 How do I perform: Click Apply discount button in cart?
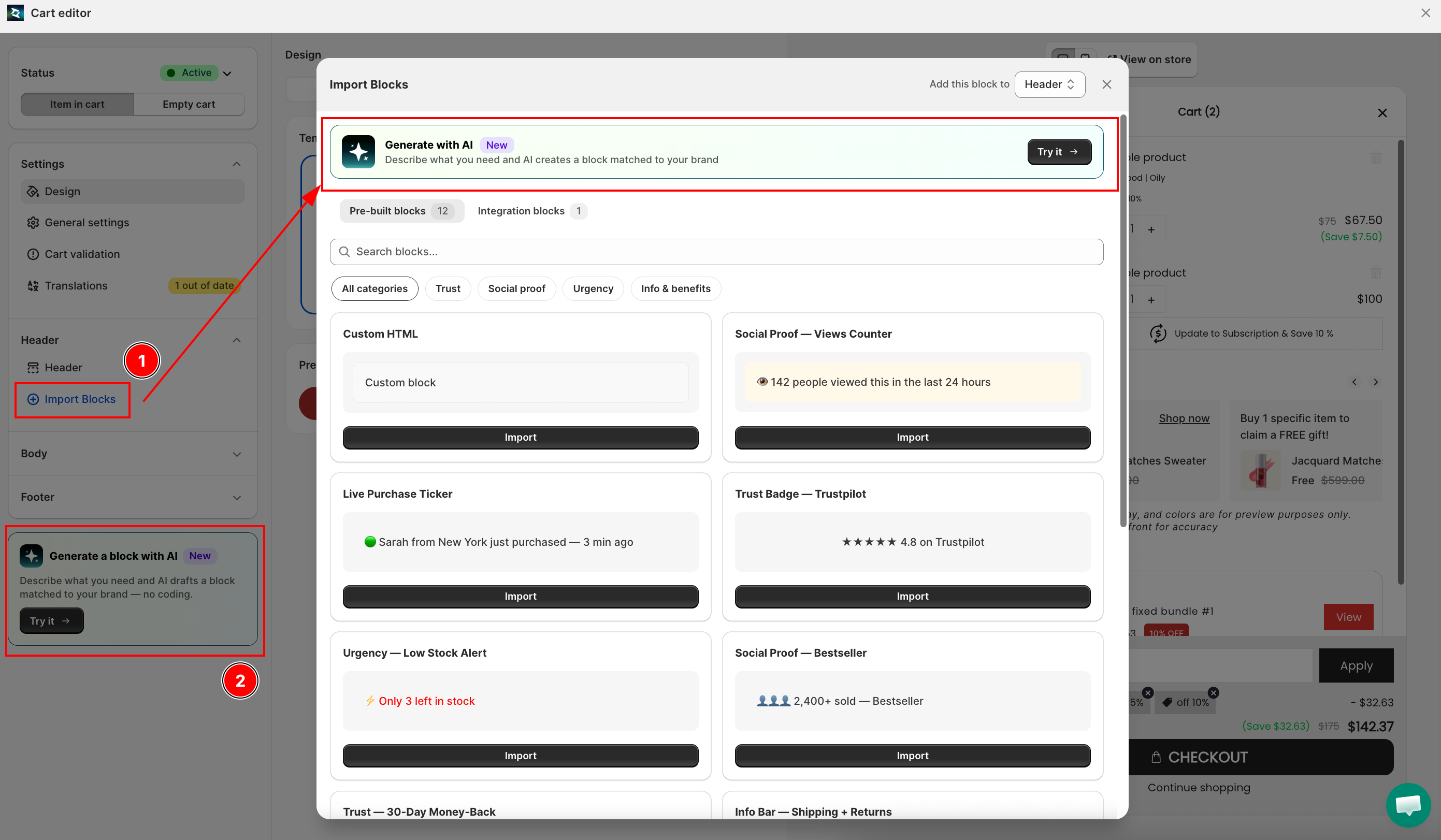(1356, 665)
